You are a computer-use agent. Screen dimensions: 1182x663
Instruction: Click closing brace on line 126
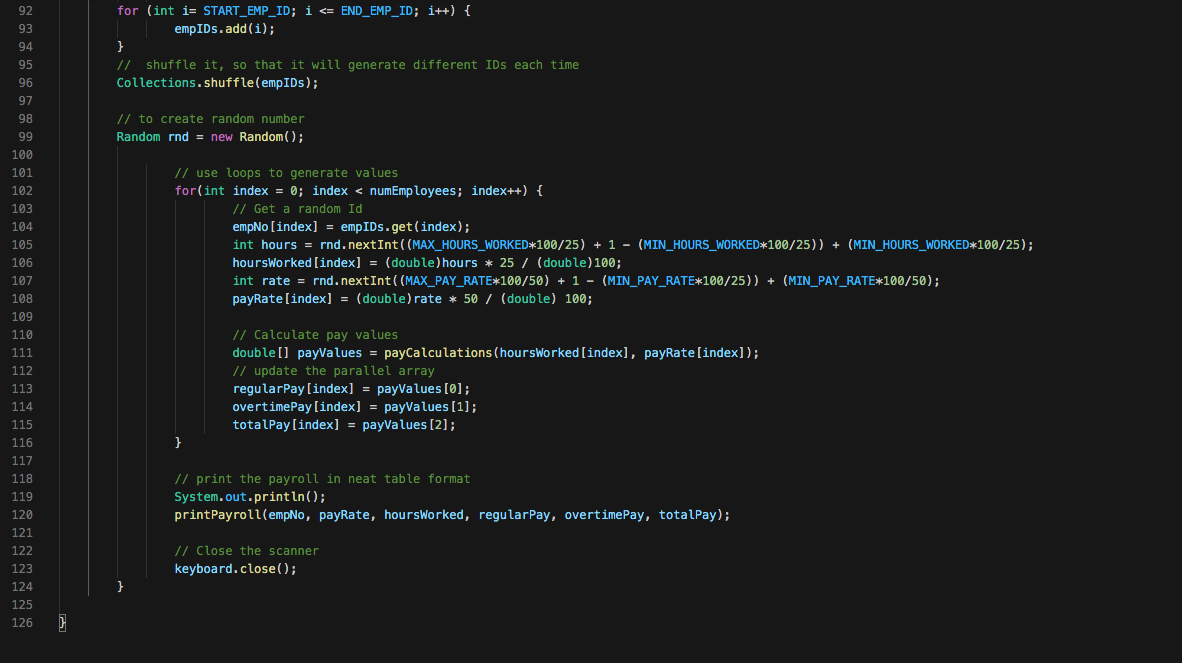tap(63, 622)
